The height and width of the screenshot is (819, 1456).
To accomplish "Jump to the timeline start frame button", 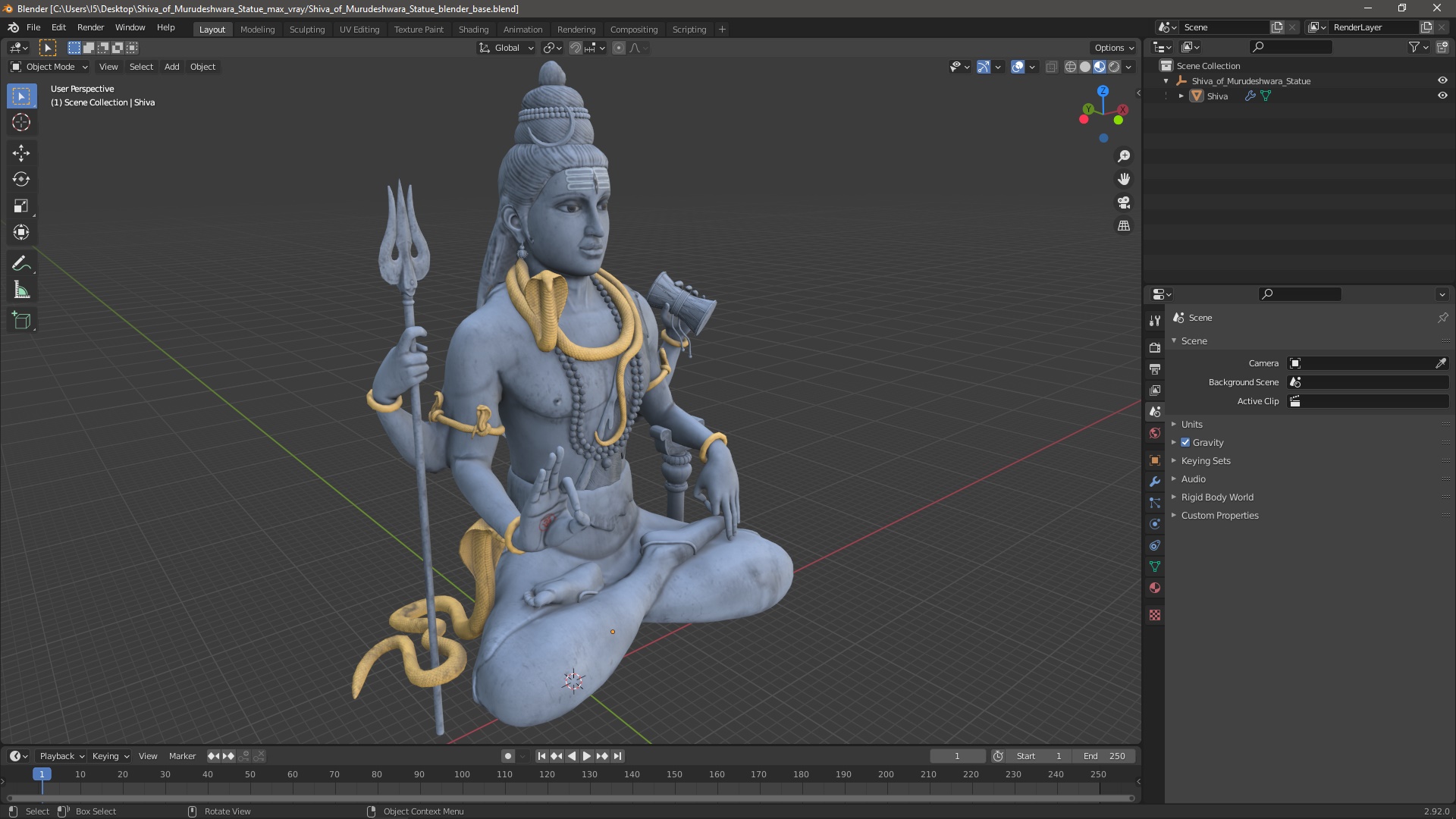I will pyautogui.click(x=541, y=756).
